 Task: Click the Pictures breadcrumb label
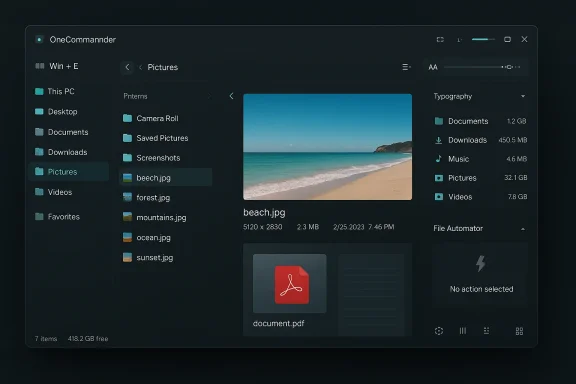[x=163, y=67]
